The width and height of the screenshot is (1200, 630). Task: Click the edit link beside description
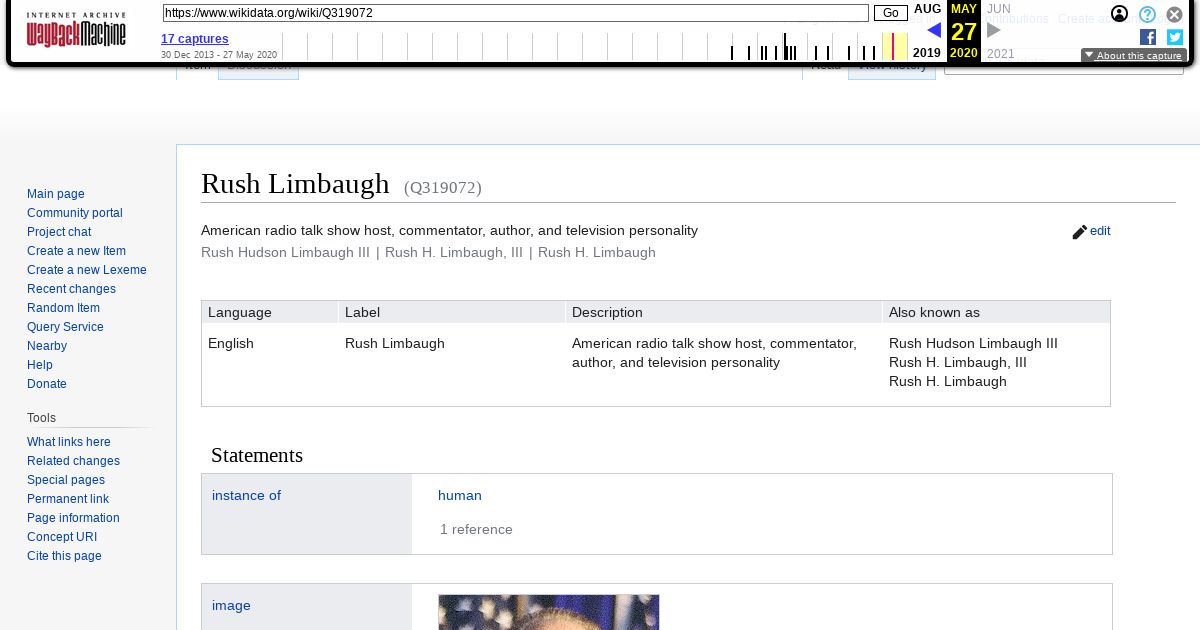(x=1100, y=231)
